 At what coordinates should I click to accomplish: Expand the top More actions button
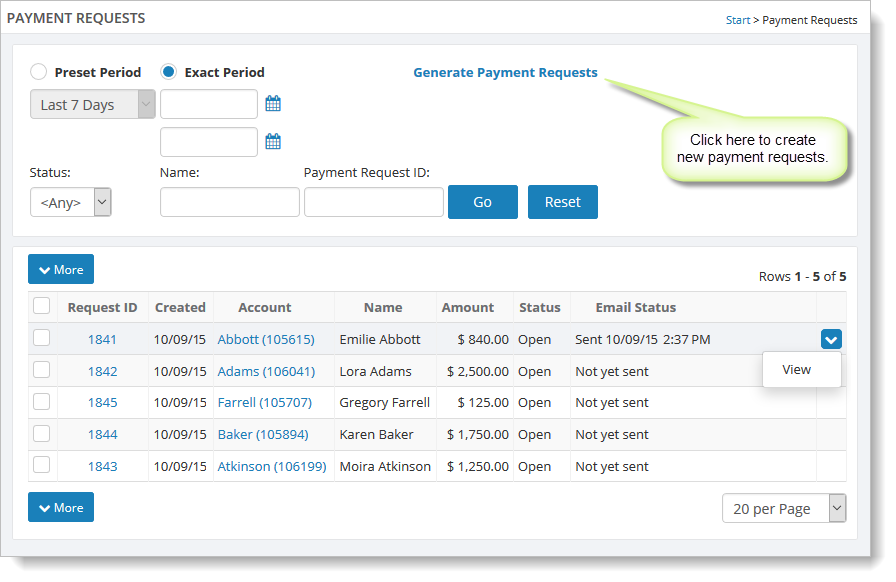(x=61, y=269)
